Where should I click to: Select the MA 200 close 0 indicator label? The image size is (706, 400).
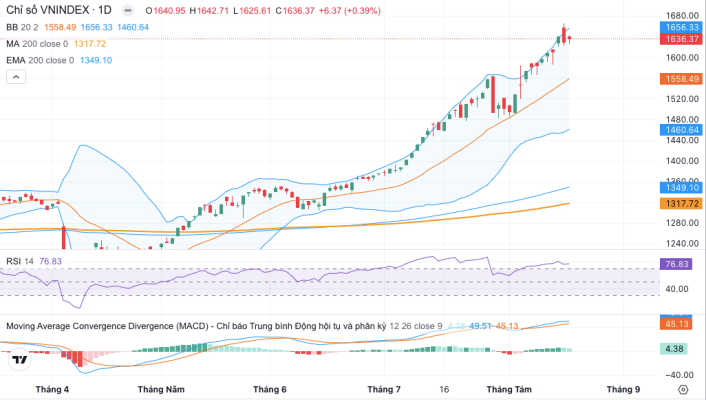coord(37,44)
